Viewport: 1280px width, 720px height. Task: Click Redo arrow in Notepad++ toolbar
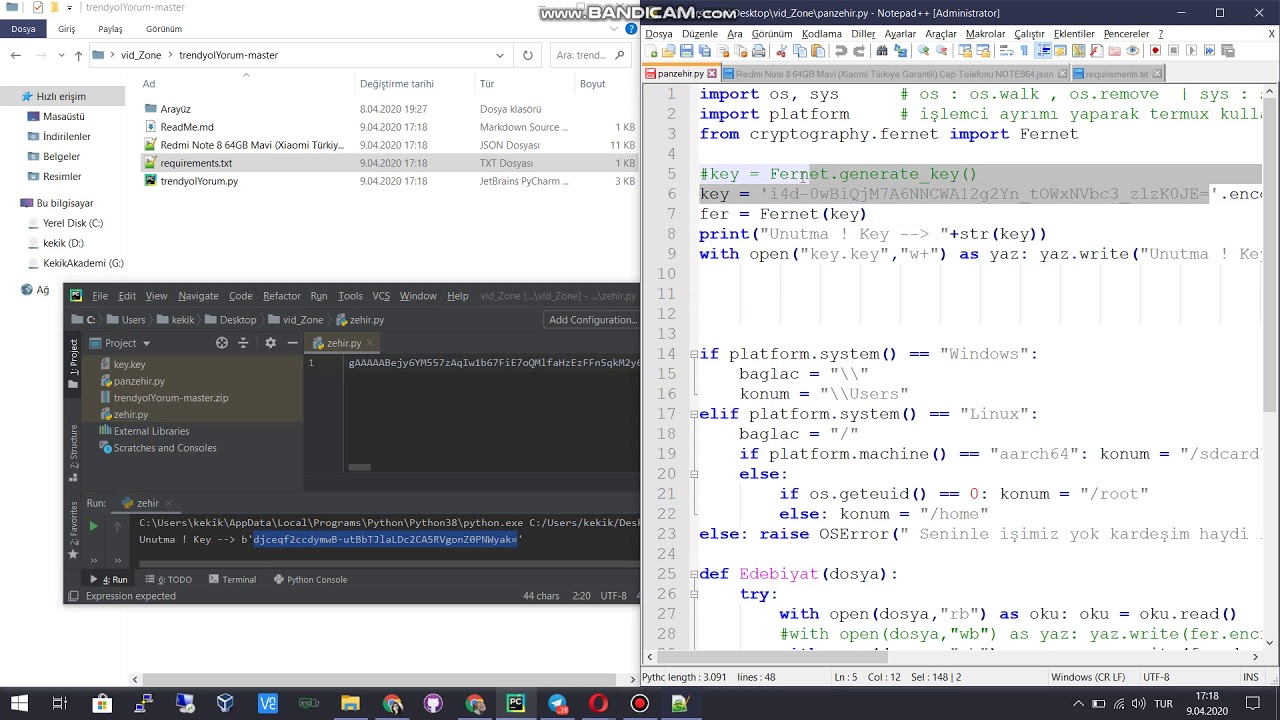[859, 51]
